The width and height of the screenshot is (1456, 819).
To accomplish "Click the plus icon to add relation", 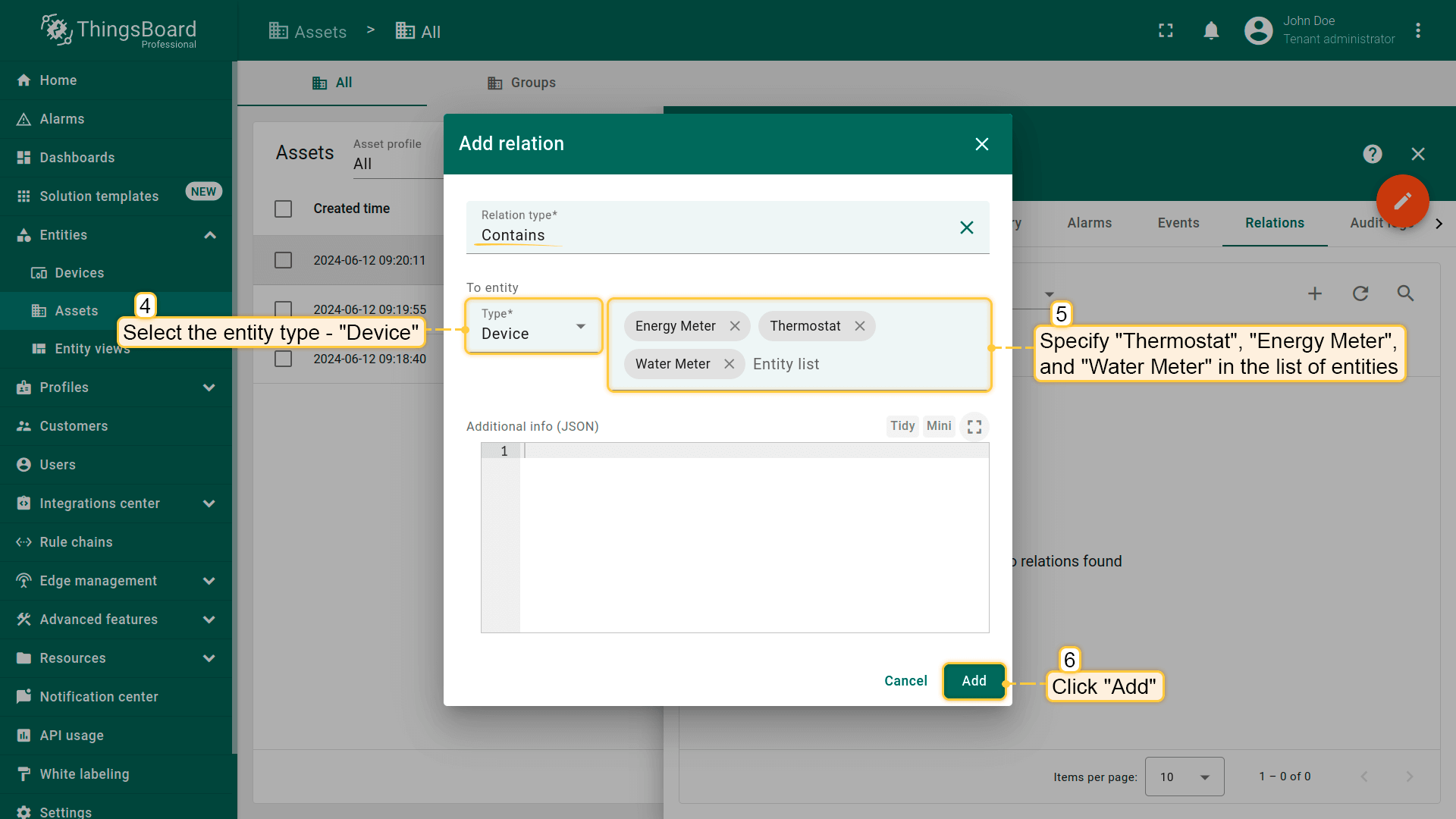I will (1315, 293).
